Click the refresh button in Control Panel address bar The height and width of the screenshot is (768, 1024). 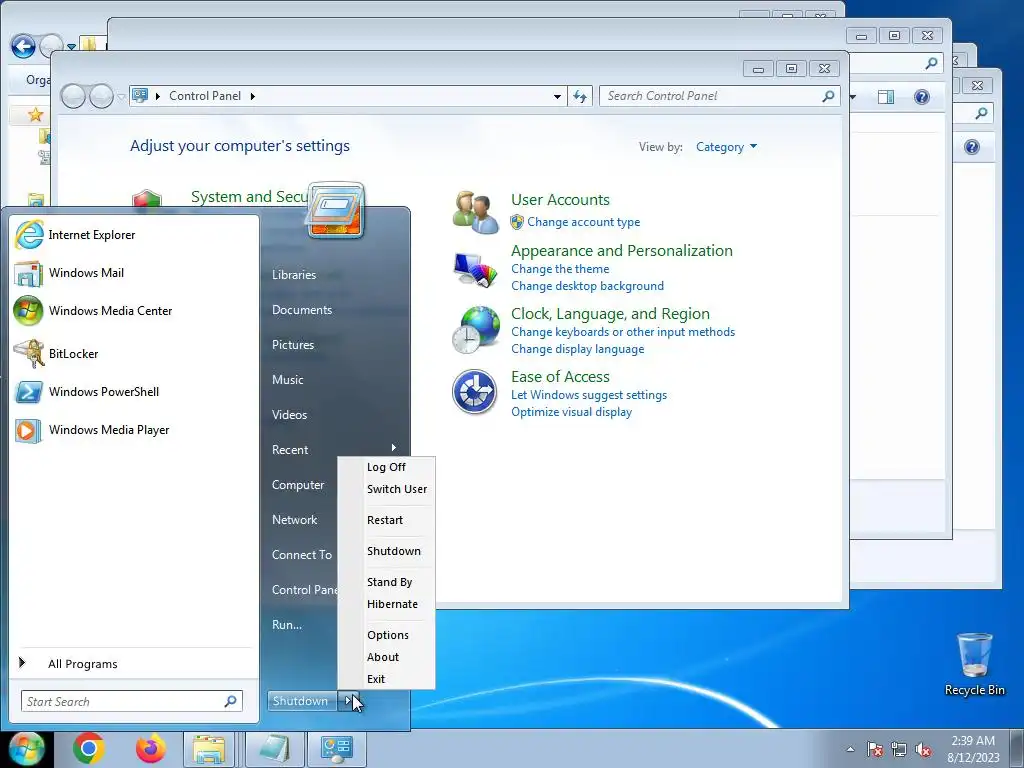pyautogui.click(x=580, y=96)
